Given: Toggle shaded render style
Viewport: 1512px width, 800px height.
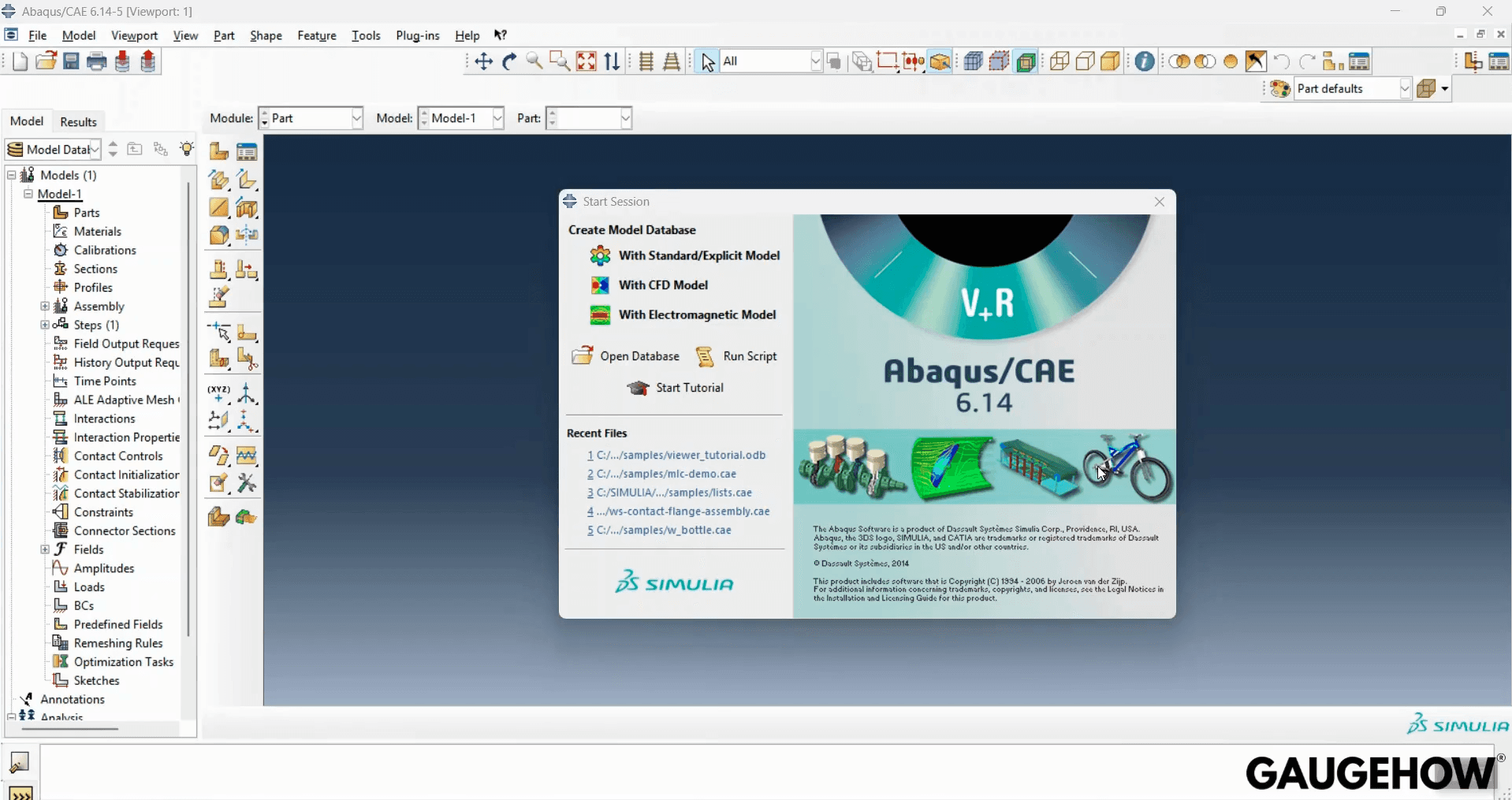Looking at the screenshot, I should 1111,61.
